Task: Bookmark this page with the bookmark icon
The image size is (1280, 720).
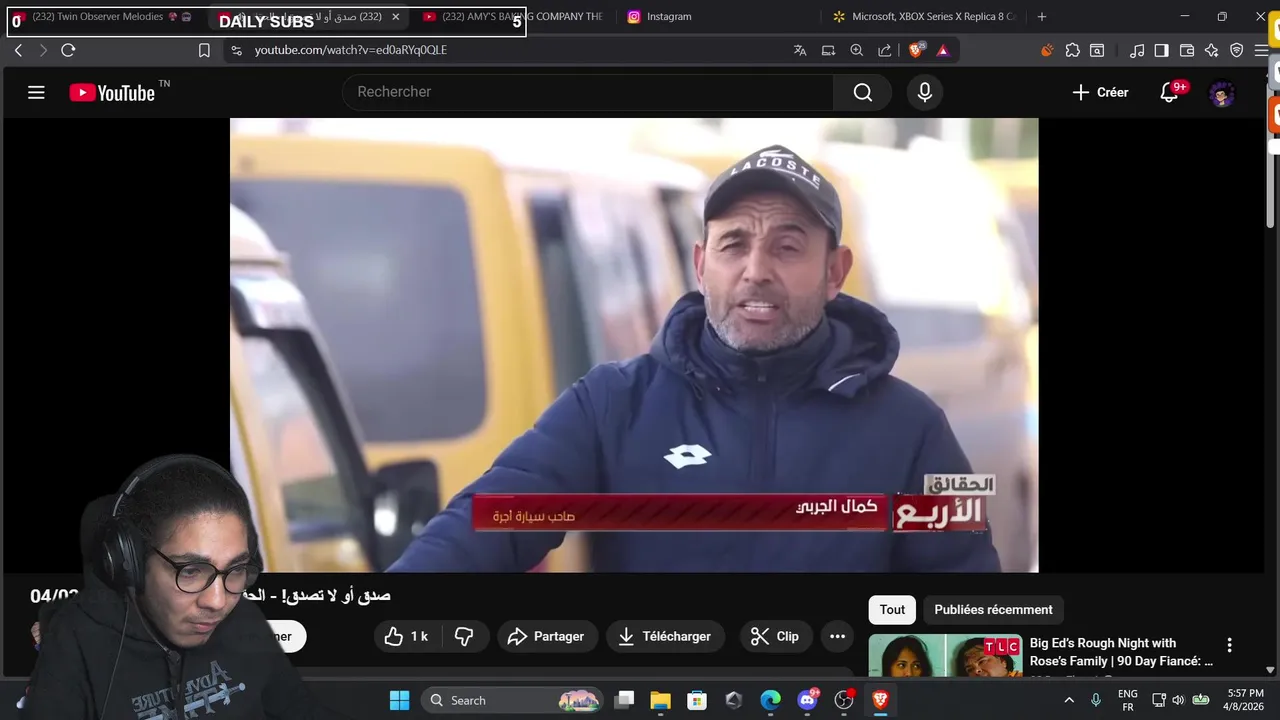Action: (x=204, y=50)
